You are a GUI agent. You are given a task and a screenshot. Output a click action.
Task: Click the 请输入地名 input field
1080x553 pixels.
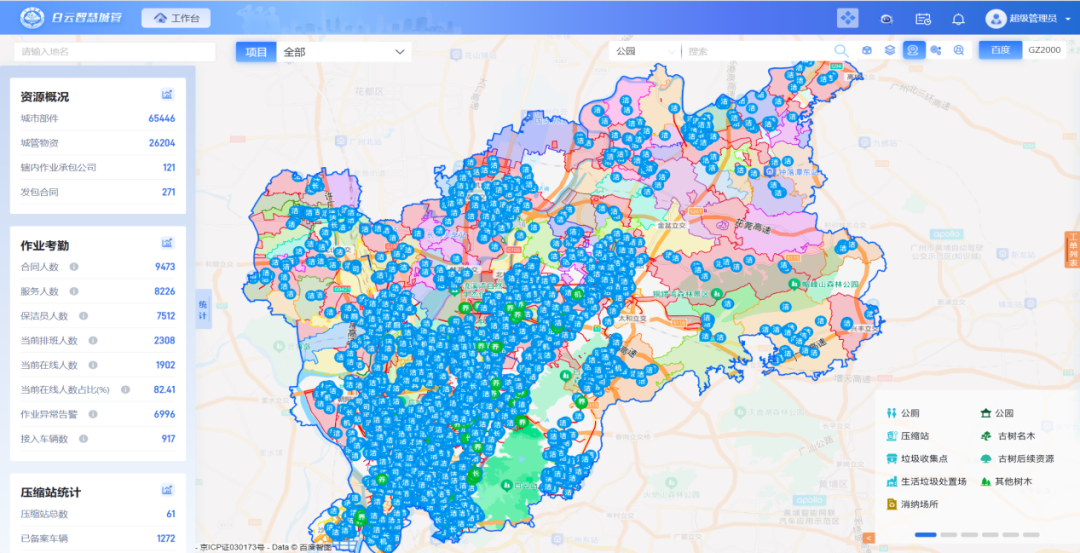tap(115, 52)
